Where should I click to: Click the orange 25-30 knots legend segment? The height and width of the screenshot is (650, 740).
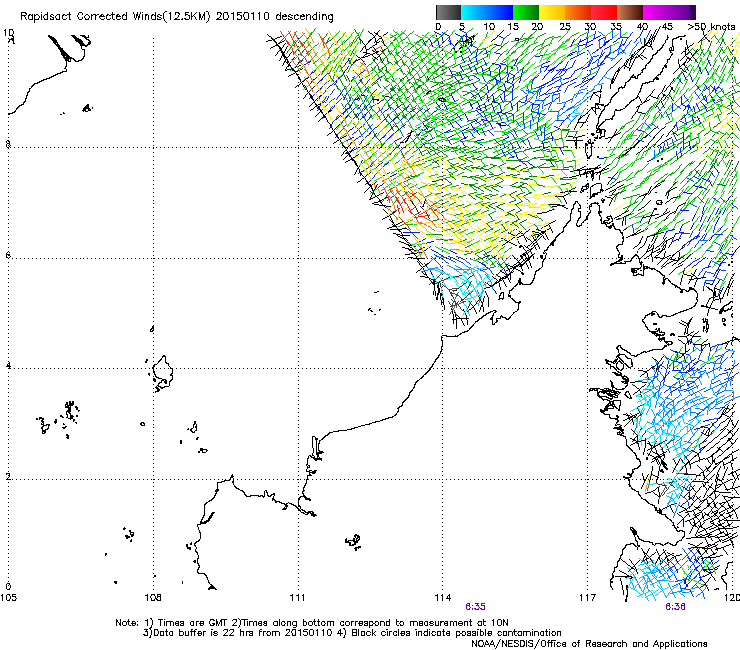(578, 12)
